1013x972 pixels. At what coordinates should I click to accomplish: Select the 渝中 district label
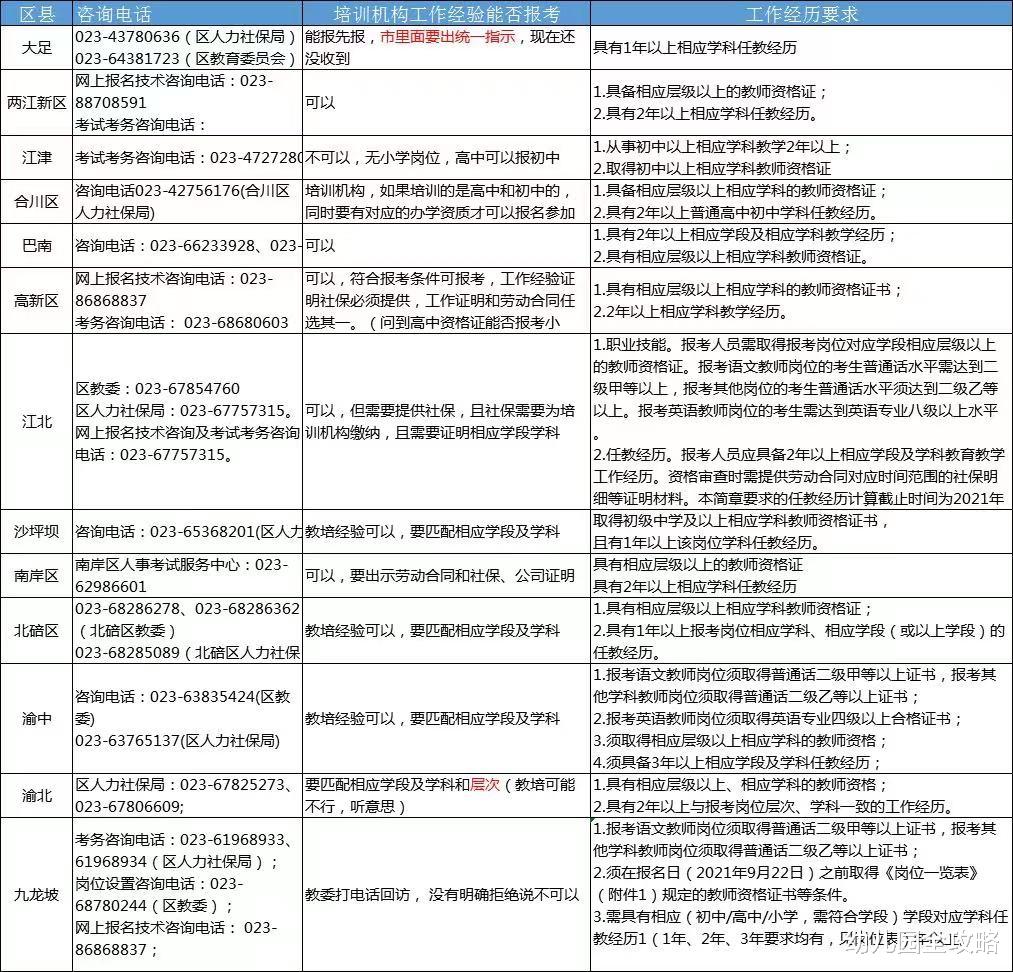36,719
